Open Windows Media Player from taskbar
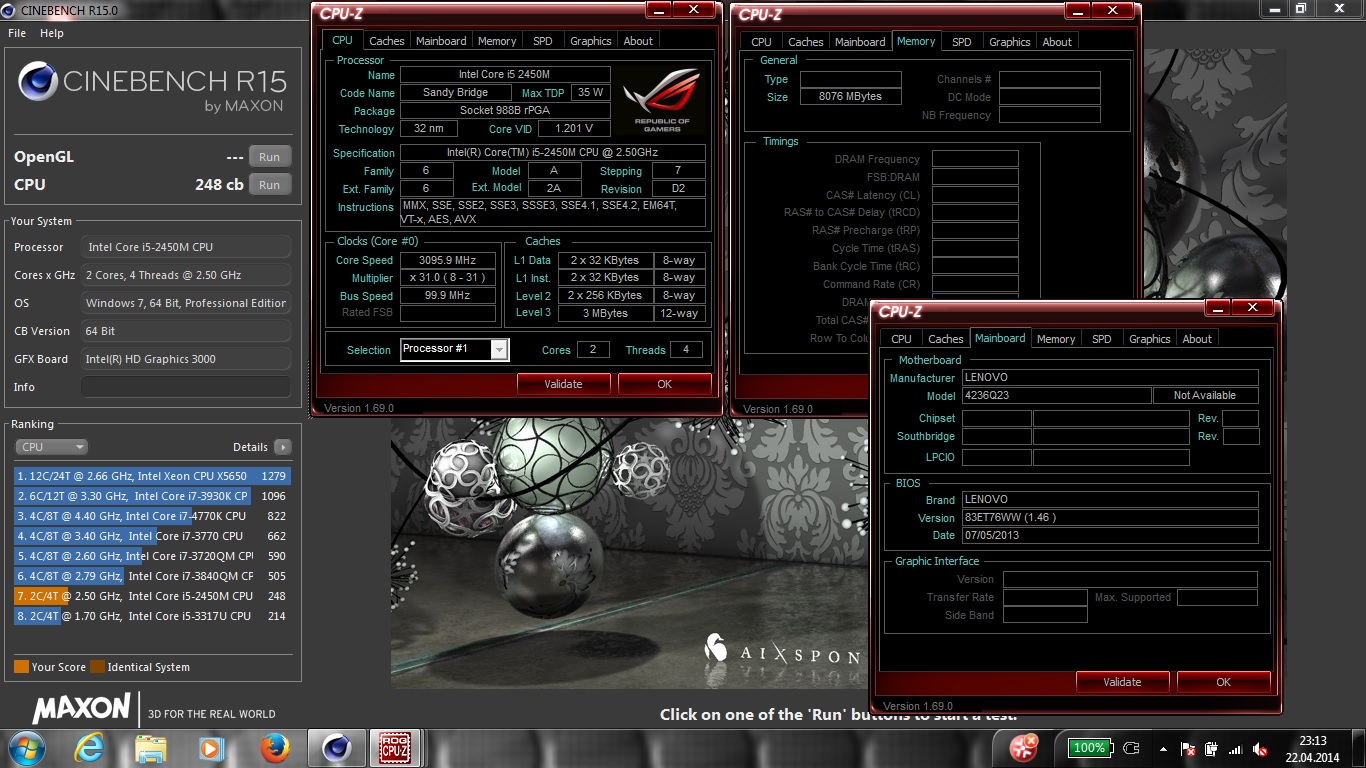 211,748
